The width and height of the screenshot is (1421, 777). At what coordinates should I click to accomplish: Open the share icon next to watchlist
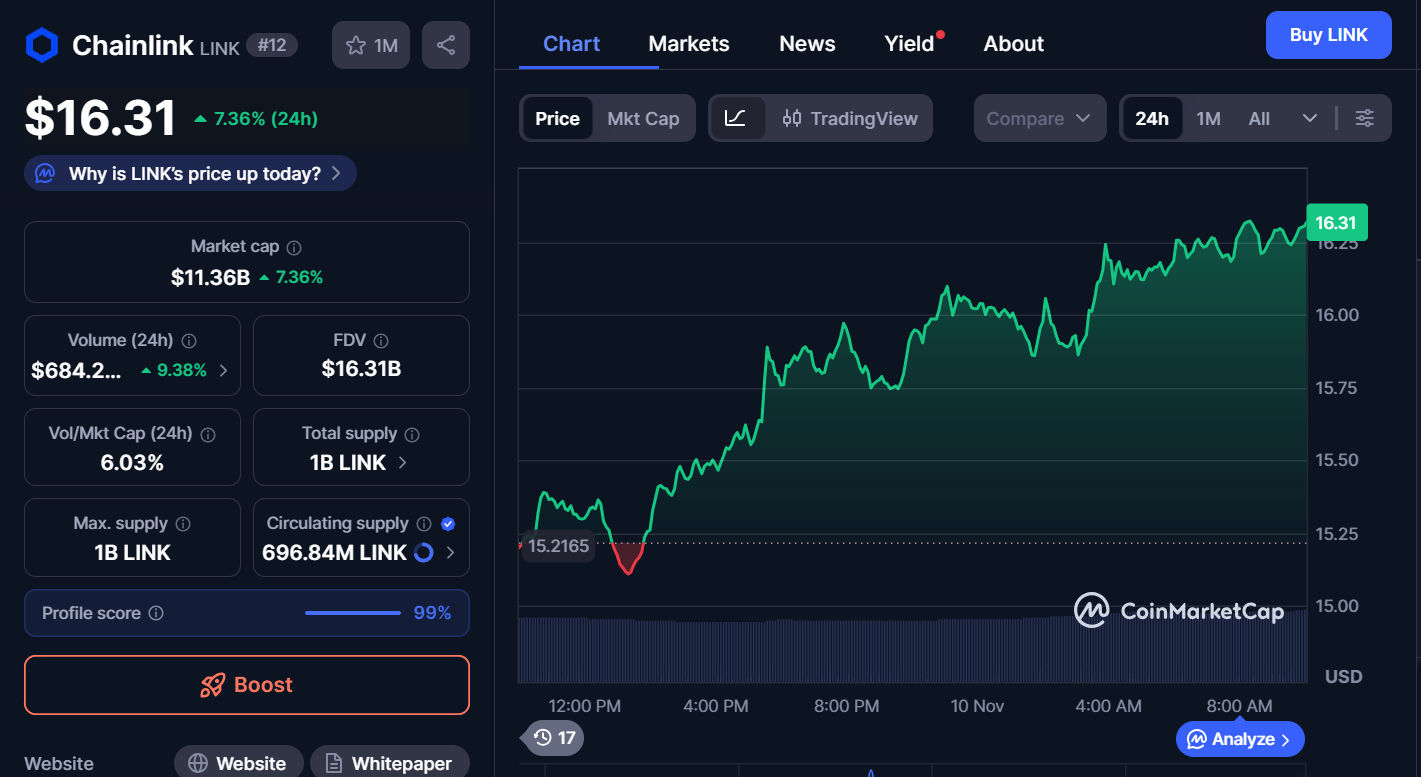point(445,44)
